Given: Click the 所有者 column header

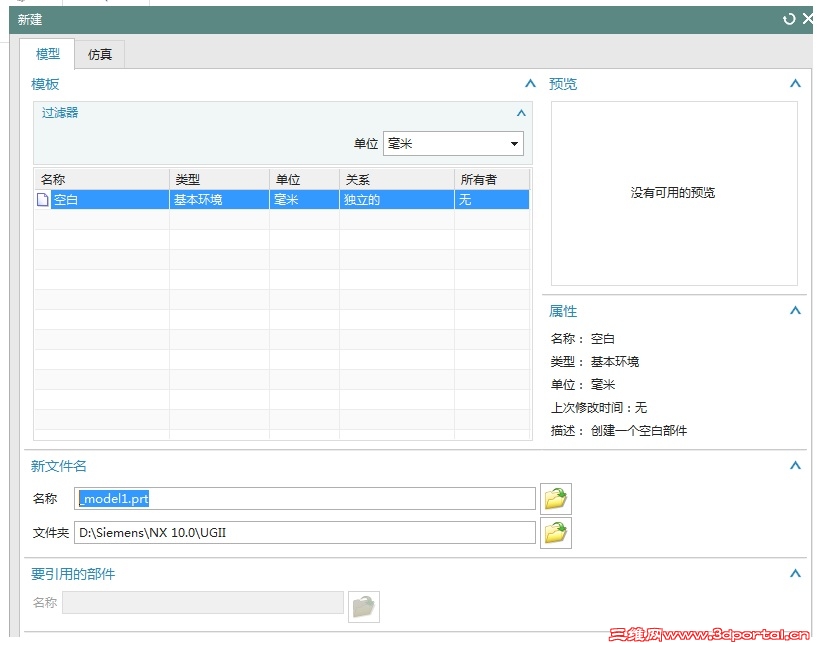Looking at the screenshot, I should 492,180.
